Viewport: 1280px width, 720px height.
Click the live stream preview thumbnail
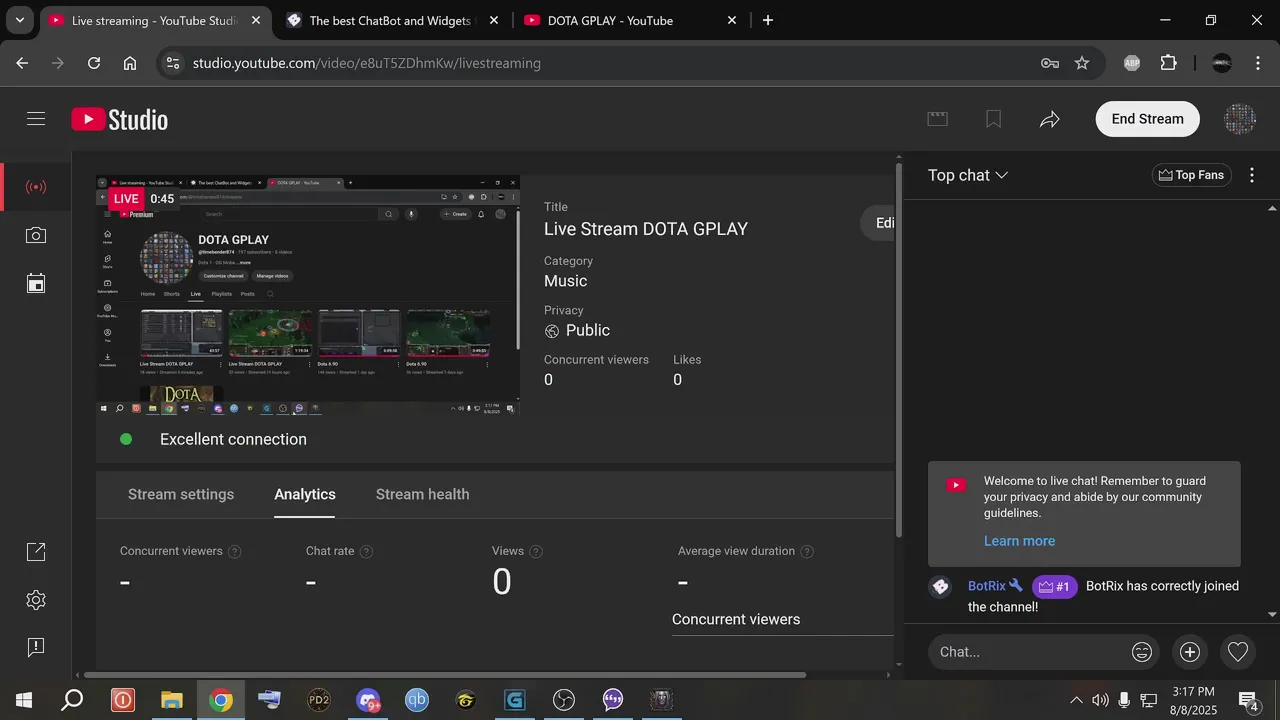pos(308,295)
